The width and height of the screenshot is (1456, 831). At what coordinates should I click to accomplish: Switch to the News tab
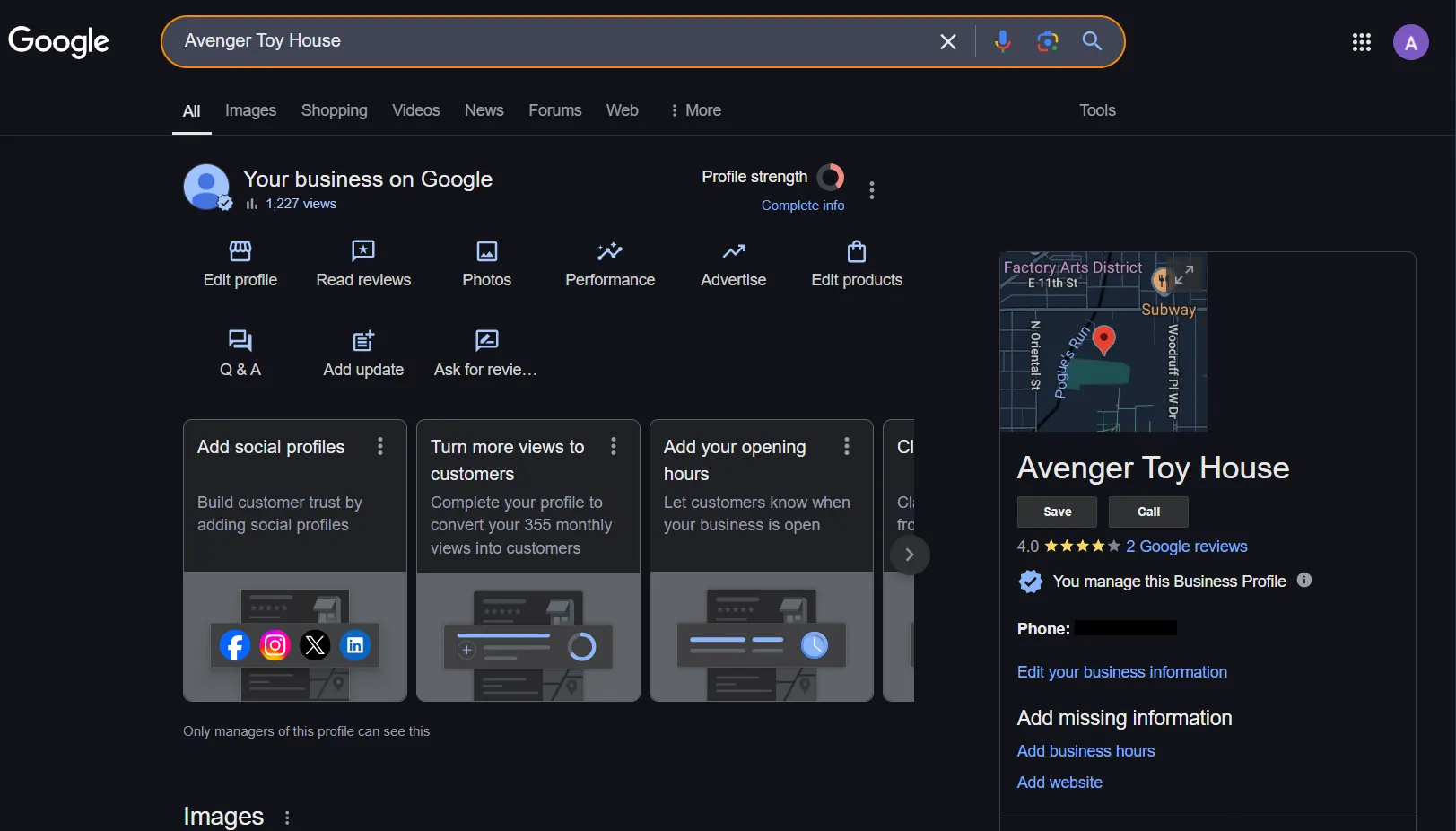484,110
